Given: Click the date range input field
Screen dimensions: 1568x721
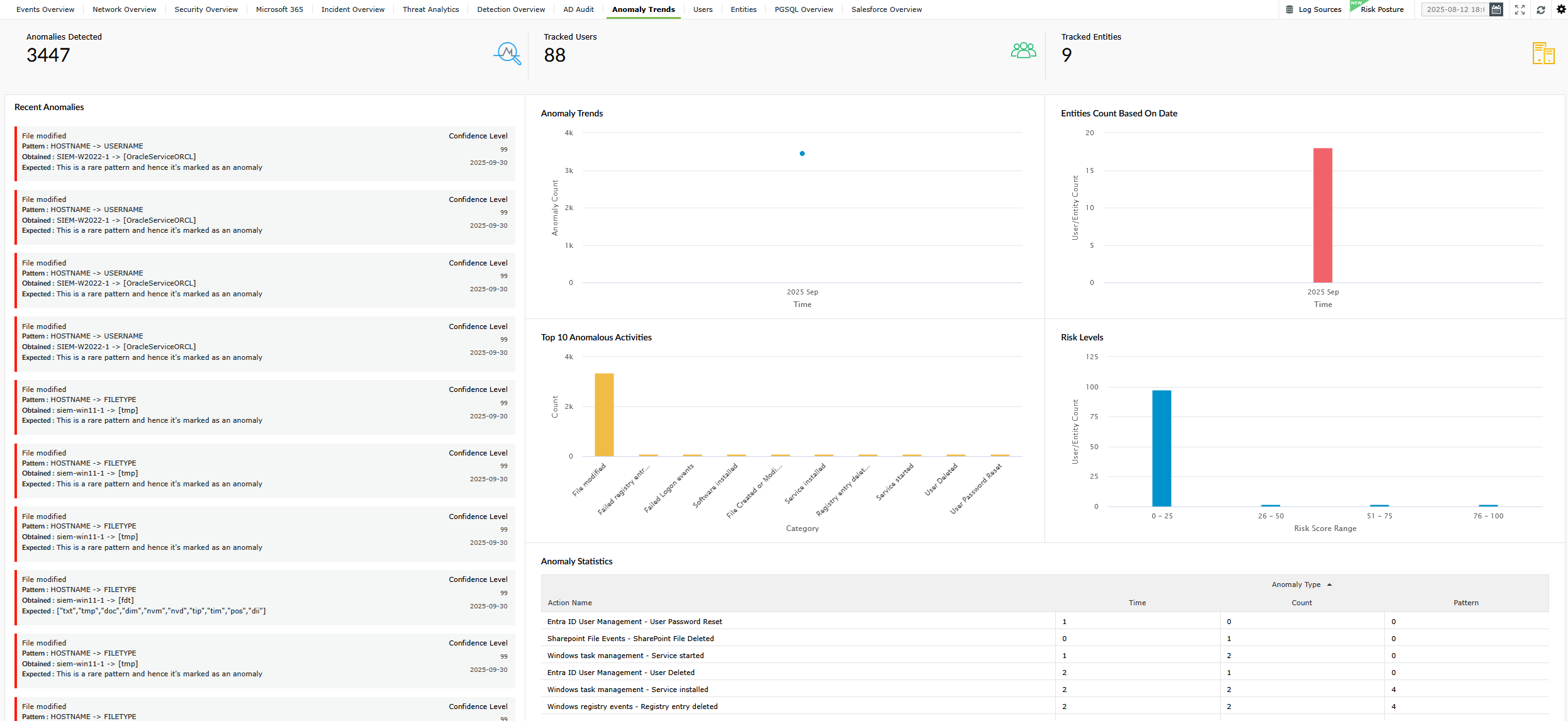Looking at the screenshot, I should pyautogui.click(x=1455, y=9).
